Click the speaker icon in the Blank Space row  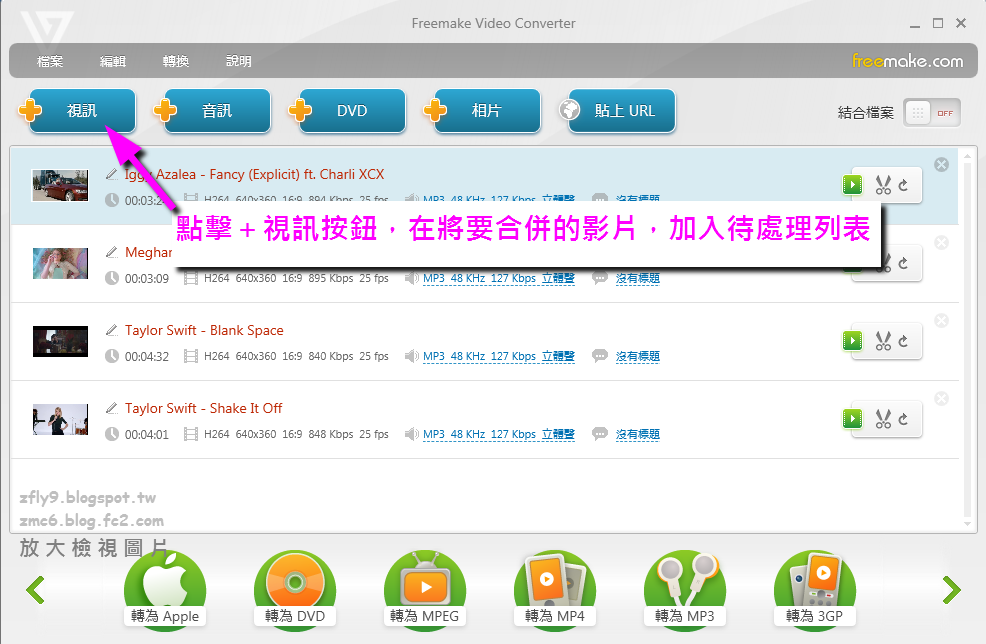click(x=411, y=357)
